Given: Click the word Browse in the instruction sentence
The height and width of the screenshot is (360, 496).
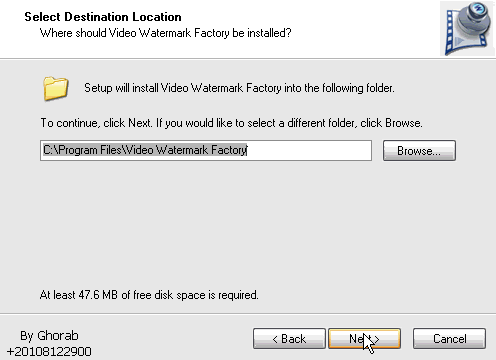Looking at the screenshot, I should 403,123.
